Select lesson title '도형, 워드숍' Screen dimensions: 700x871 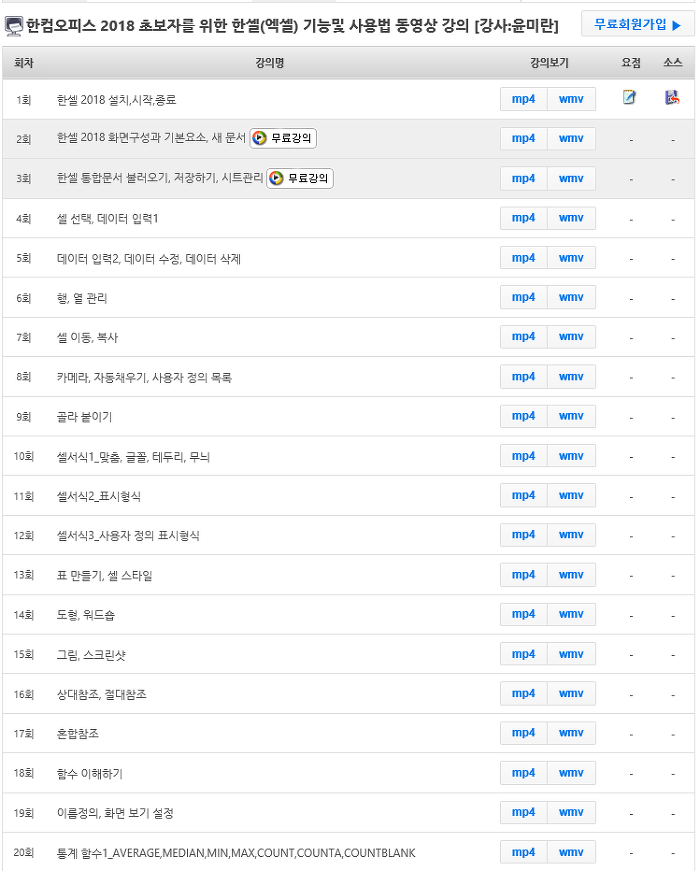tap(86, 615)
